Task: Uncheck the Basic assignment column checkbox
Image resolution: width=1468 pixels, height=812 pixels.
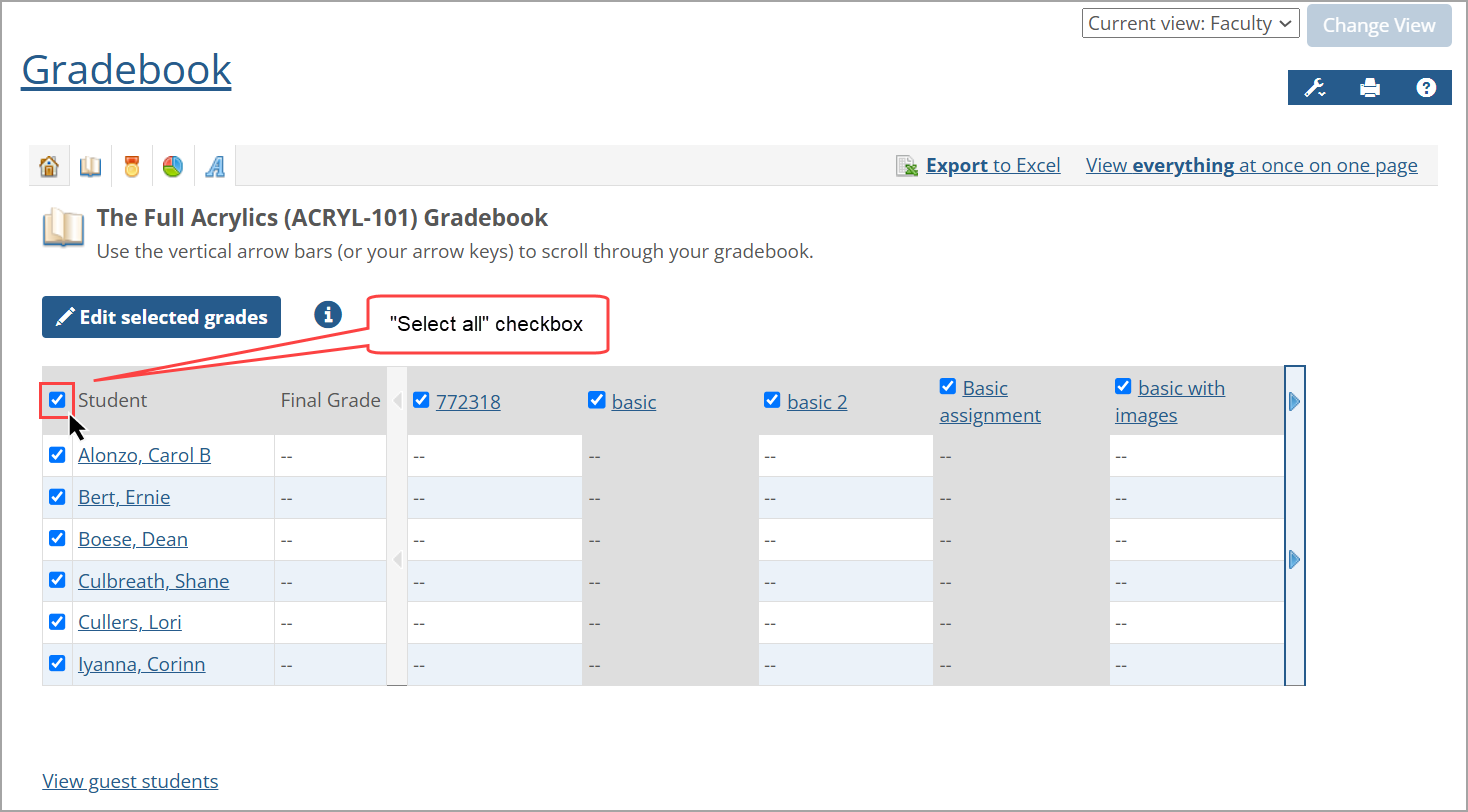Action: pos(948,386)
